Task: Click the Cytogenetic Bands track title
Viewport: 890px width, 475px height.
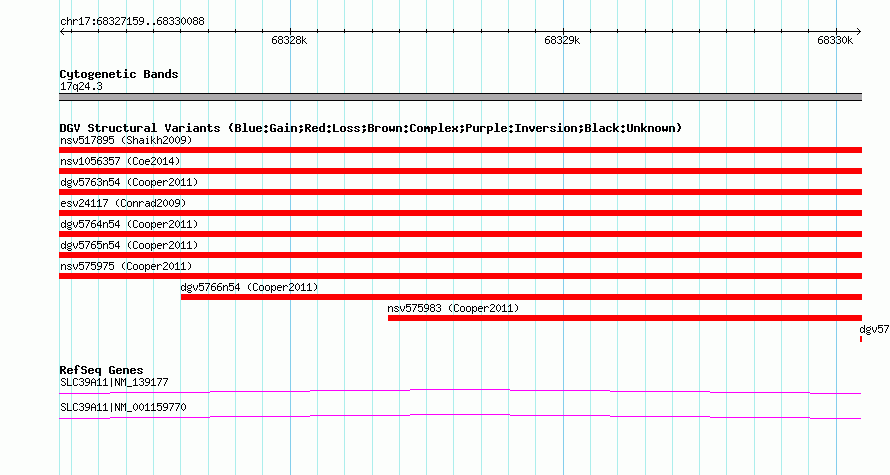Action: pyautogui.click(x=119, y=74)
